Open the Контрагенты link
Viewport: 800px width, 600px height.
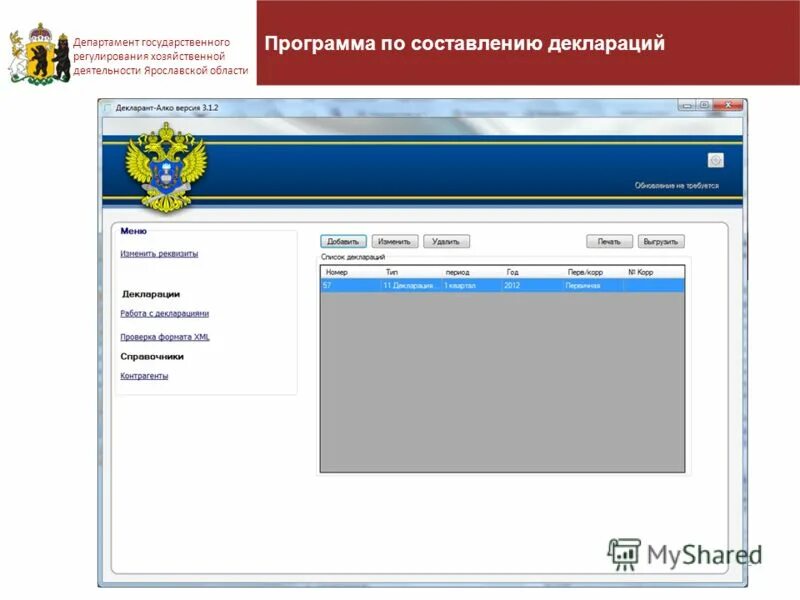[x=144, y=376]
